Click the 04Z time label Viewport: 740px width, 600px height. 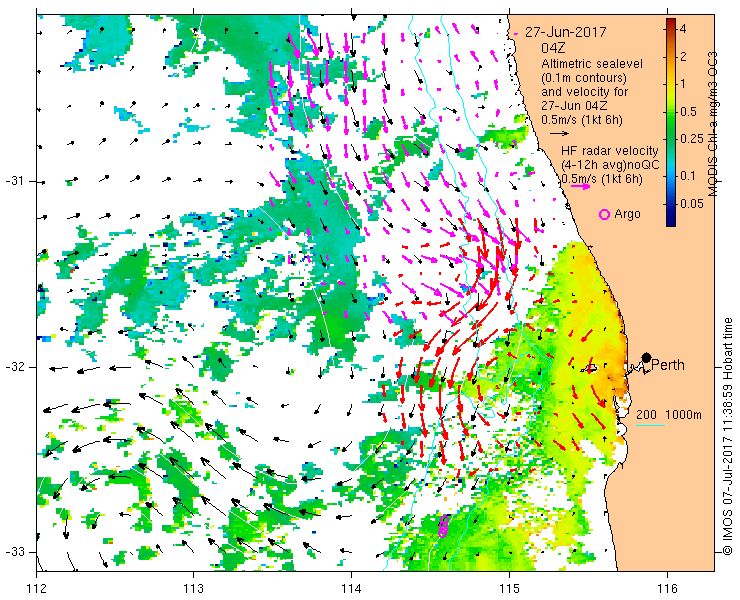(553, 48)
